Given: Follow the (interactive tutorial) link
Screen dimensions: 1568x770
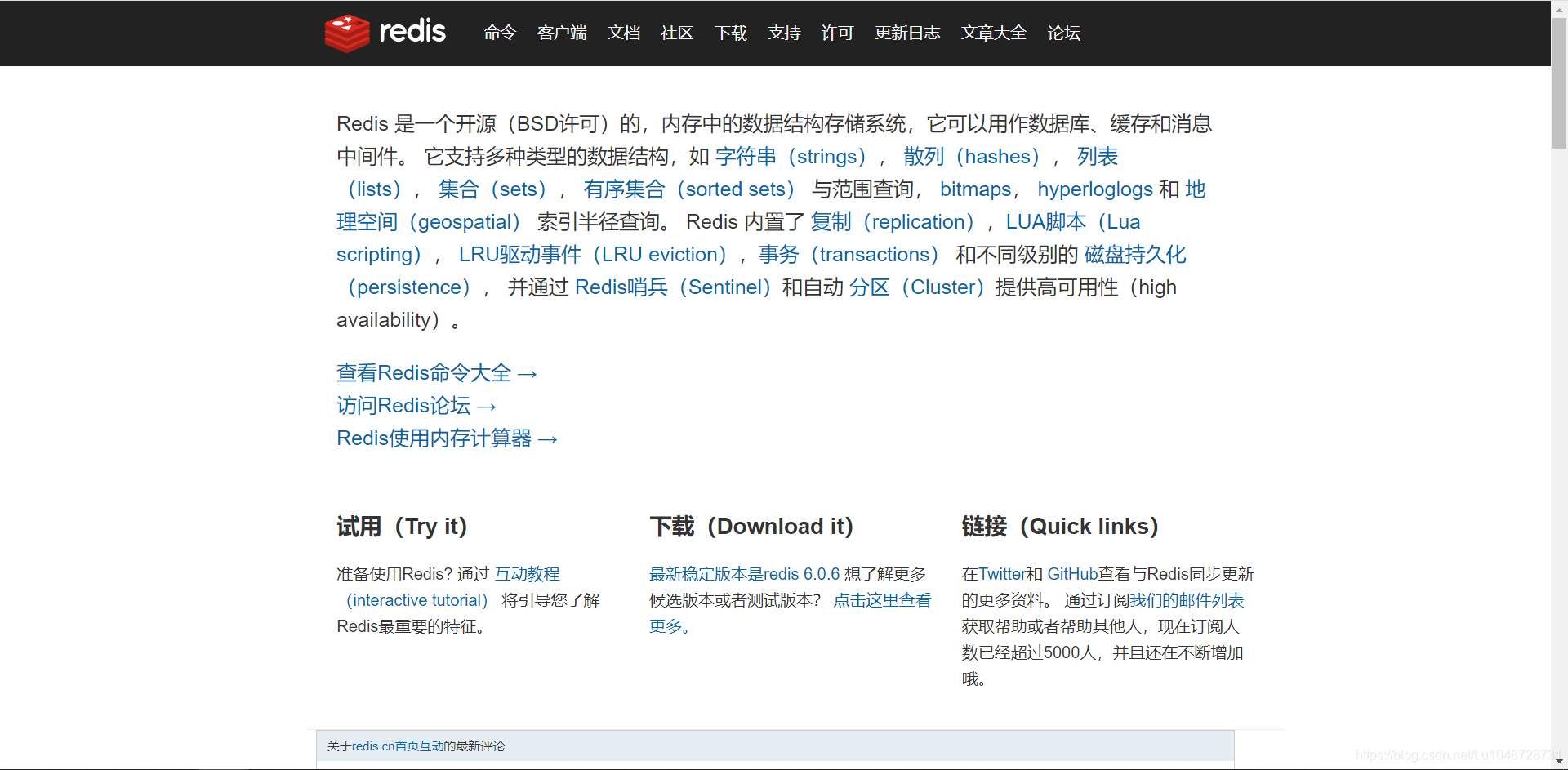Looking at the screenshot, I should tap(417, 600).
